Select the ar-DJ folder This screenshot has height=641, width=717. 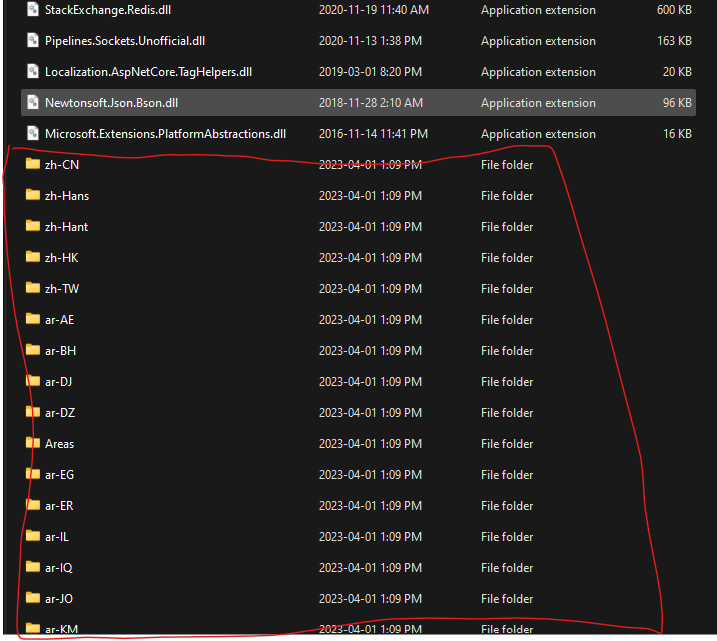point(59,382)
